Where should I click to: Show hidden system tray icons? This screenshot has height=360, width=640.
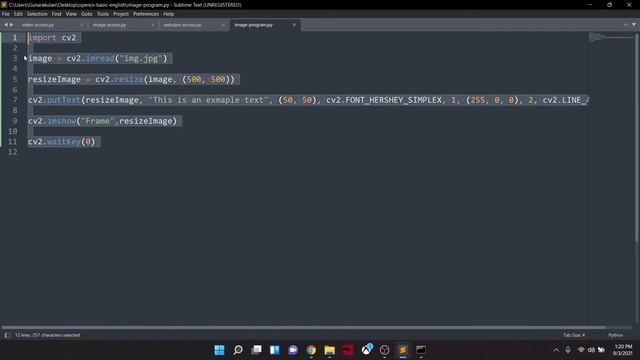pos(556,350)
